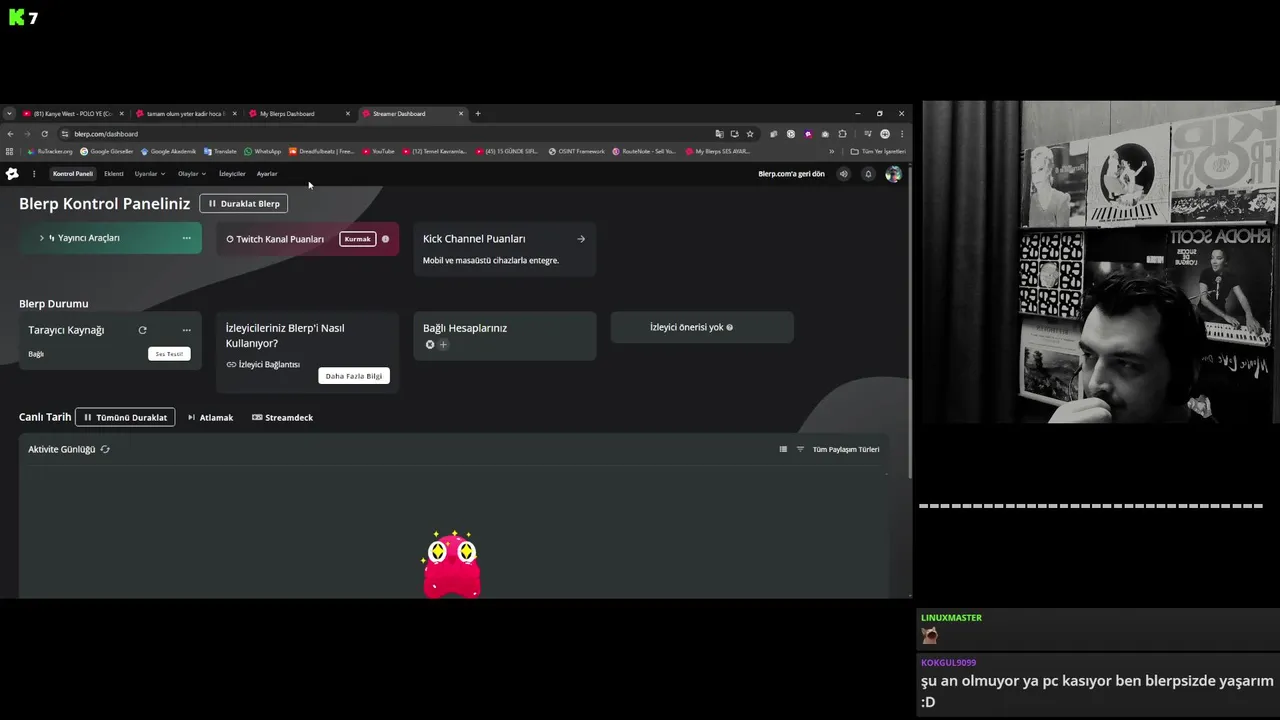Open the apps grid in bookmarks bar
1280x720 pixels.
coord(9,152)
